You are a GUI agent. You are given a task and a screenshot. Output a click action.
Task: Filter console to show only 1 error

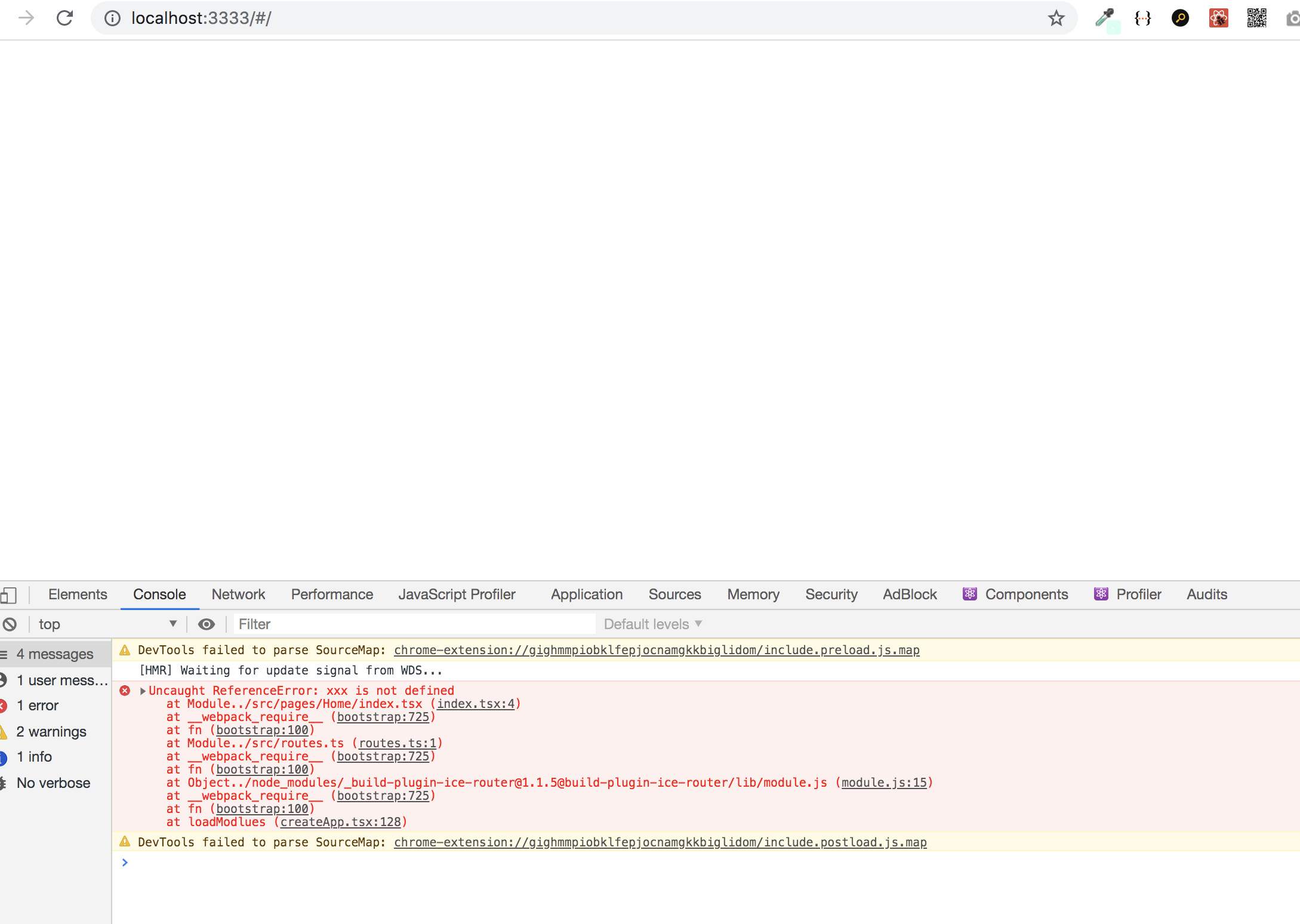tap(38, 705)
